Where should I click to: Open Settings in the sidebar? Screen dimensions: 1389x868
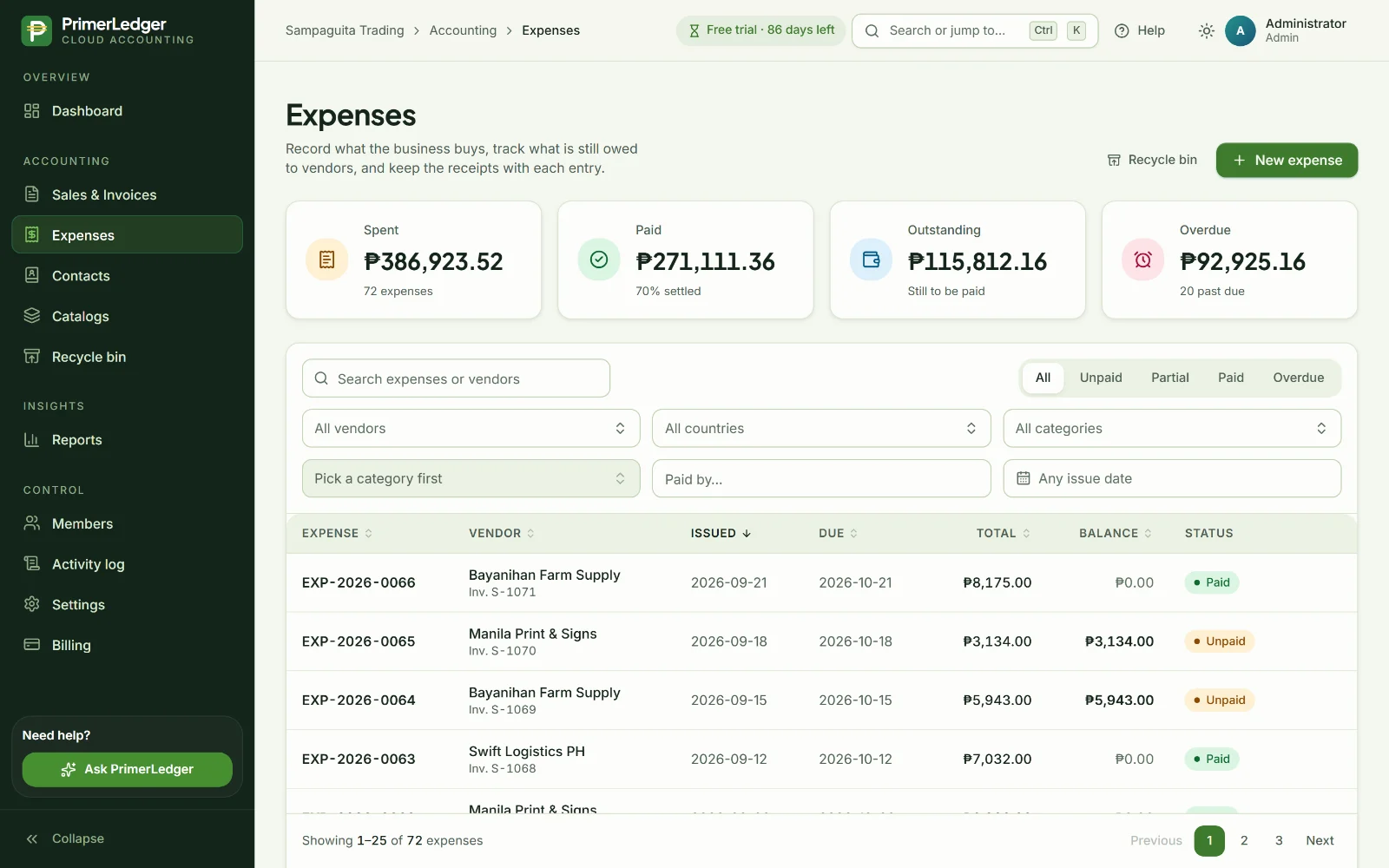pos(127,605)
